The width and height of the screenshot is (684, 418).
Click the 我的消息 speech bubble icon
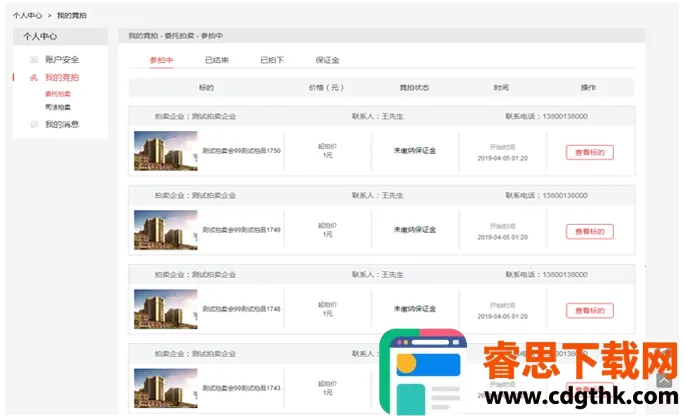34,125
